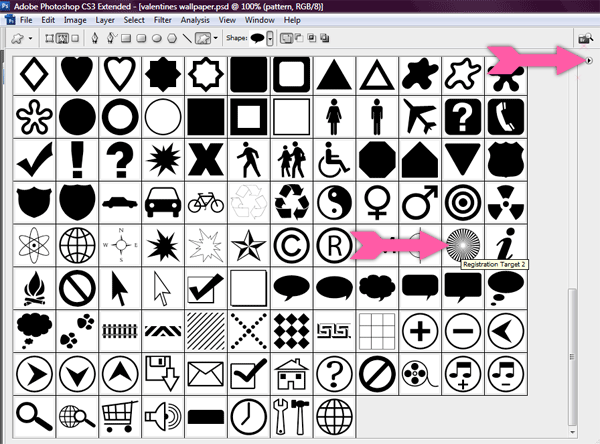This screenshot has height=444, width=600.
Task: Choose the film reel shape
Action: pos(420,374)
